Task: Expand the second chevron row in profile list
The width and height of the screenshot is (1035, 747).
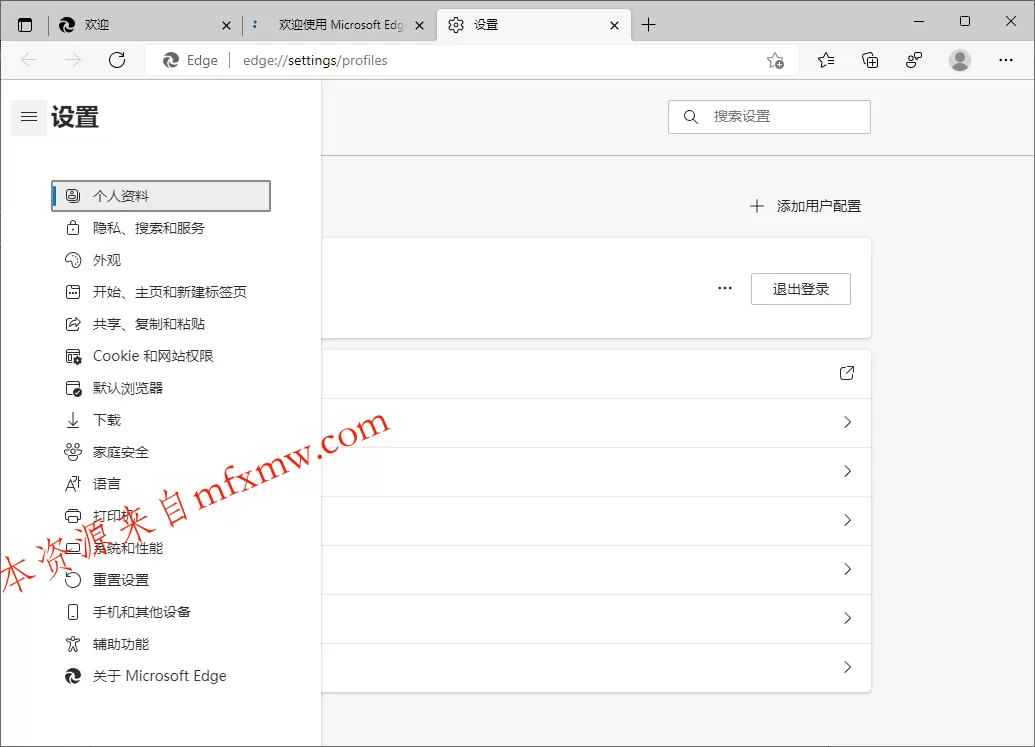Action: pos(848,471)
